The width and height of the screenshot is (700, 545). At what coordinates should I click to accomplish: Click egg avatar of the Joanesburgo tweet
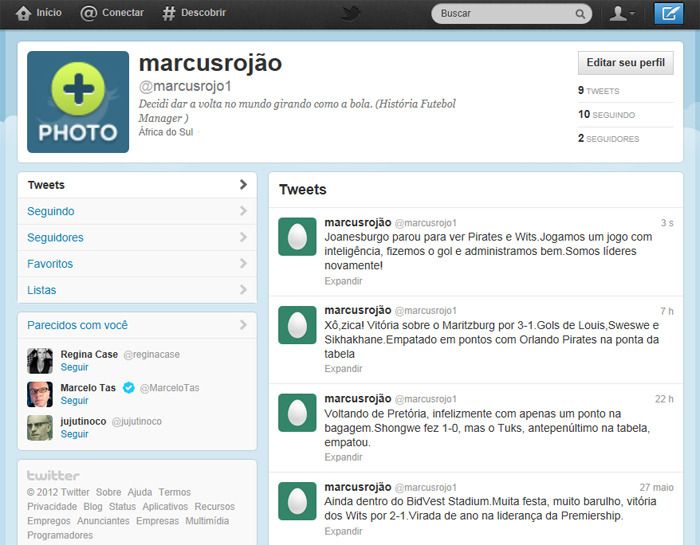coord(297,236)
